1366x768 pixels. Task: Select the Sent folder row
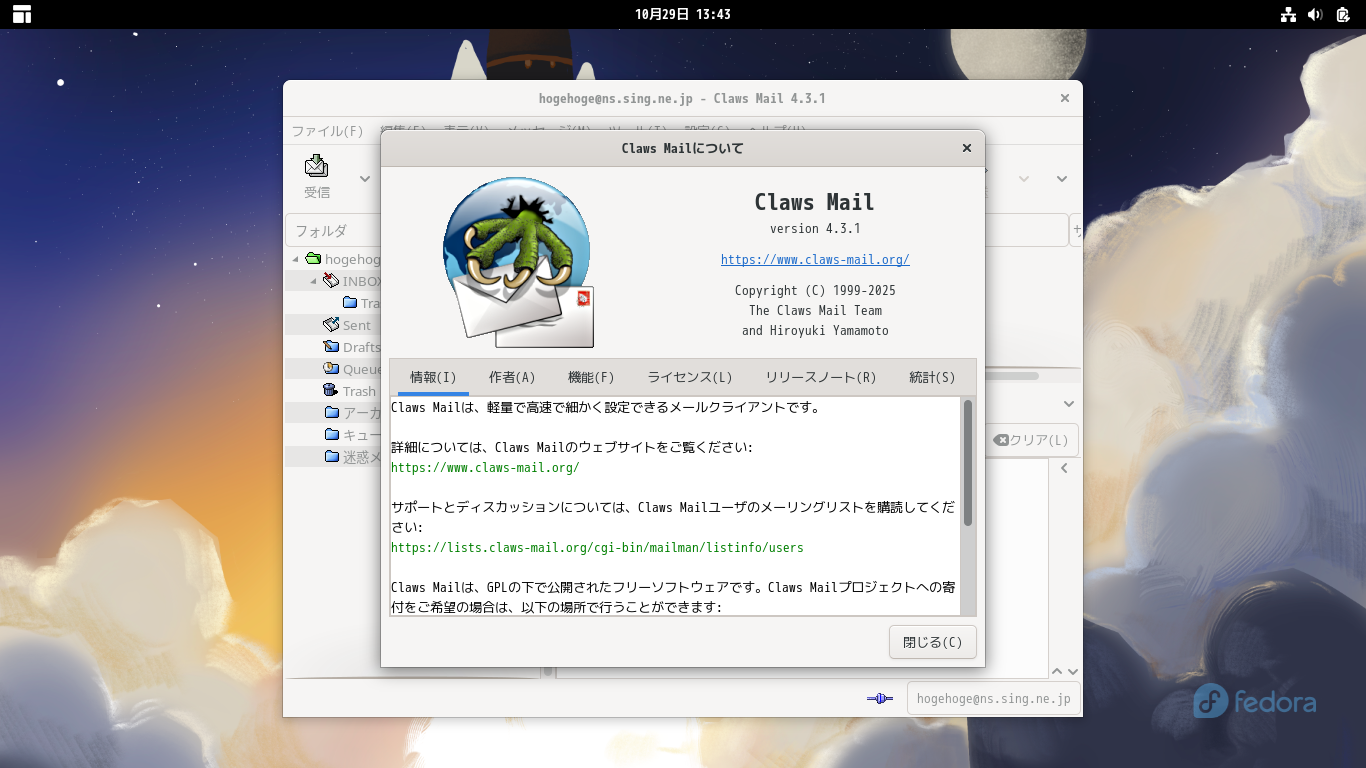pos(334,325)
